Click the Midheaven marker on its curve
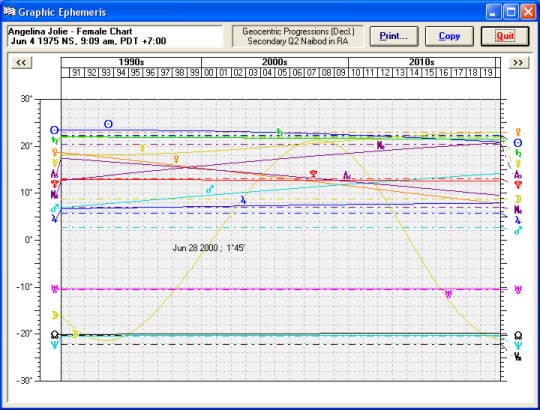Screen dimensions: 540x410 [x=381, y=145]
